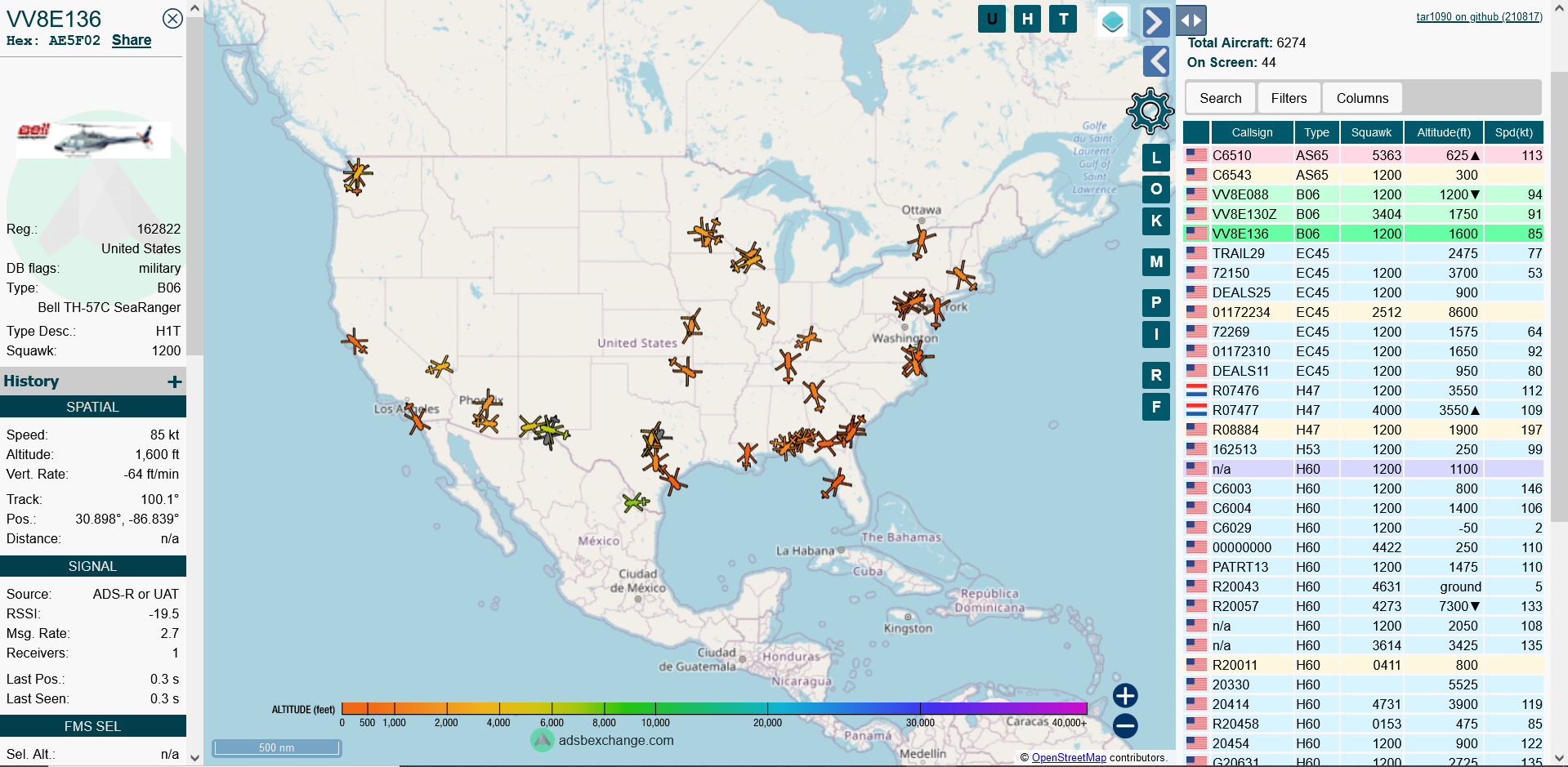Viewport: 1568px width, 767px height.
Task: Select aircraft row 01172234
Action: (1363, 312)
